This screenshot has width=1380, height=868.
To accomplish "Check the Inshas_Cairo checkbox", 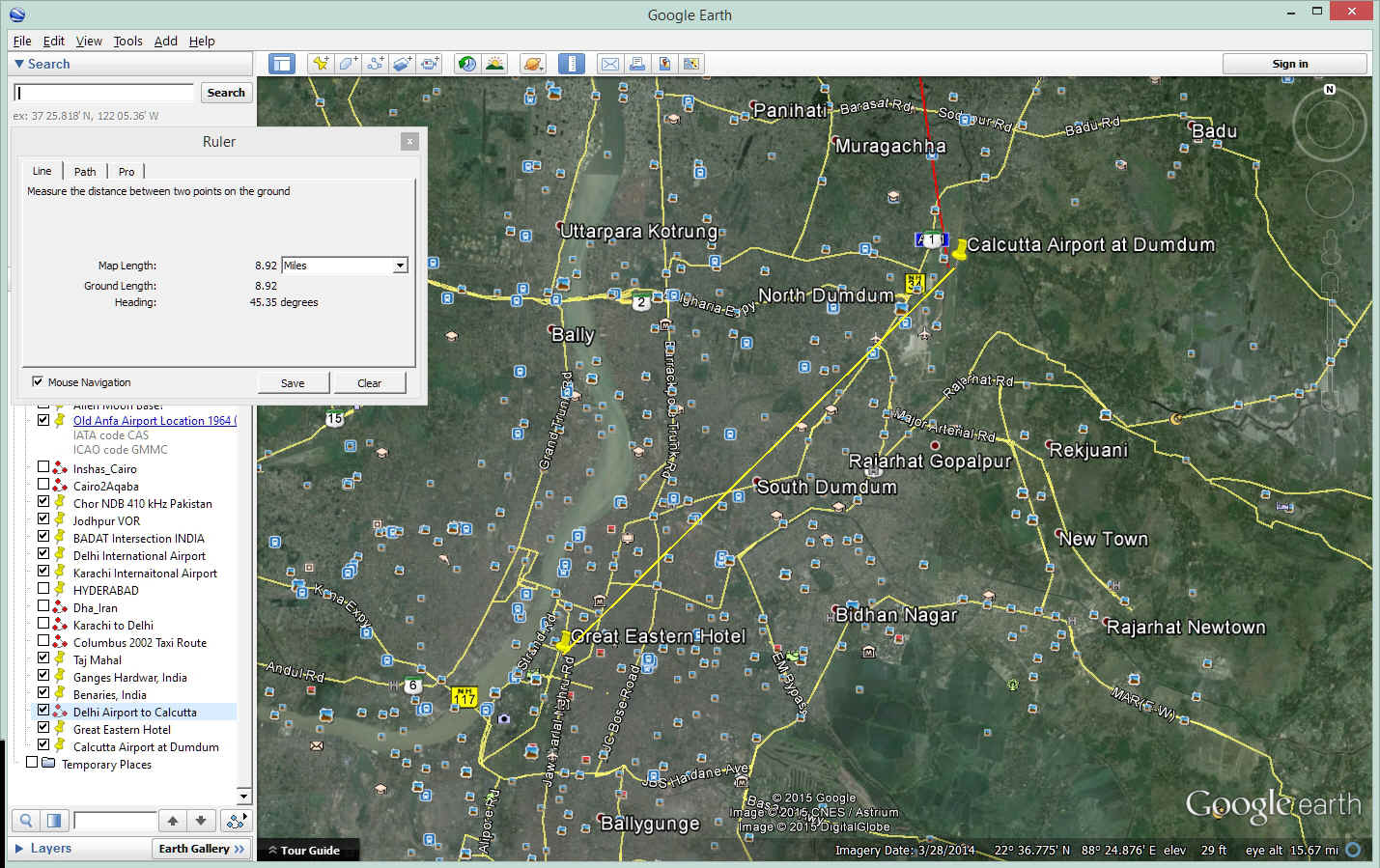I will [x=42, y=468].
